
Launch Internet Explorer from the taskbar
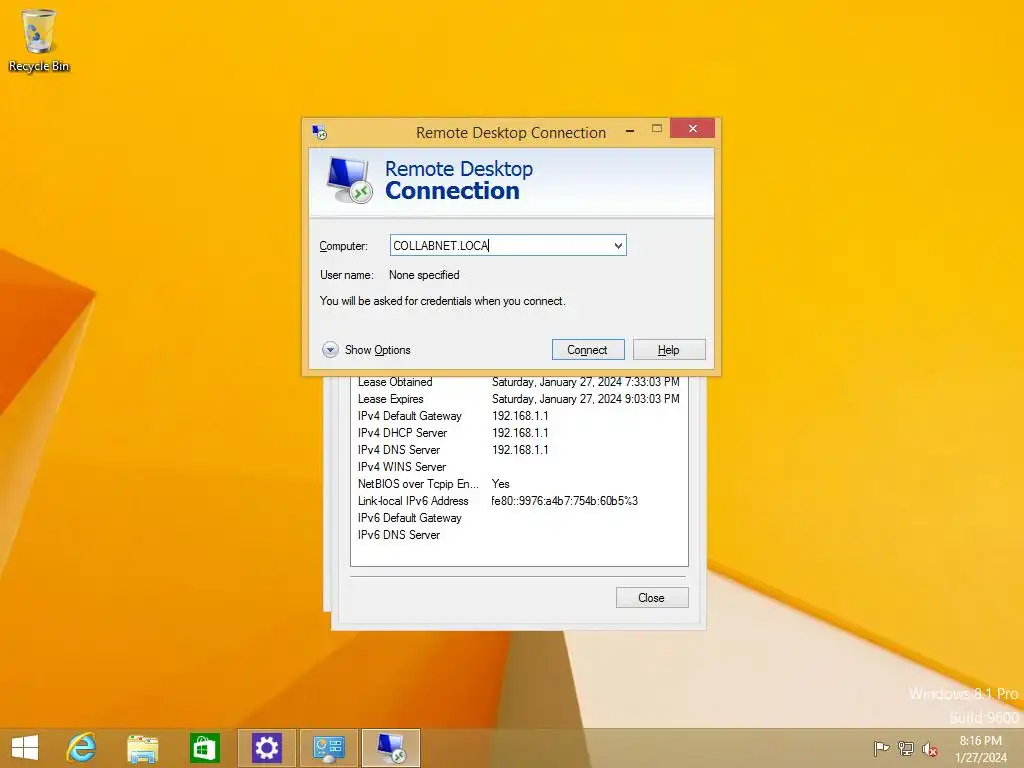click(x=81, y=748)
